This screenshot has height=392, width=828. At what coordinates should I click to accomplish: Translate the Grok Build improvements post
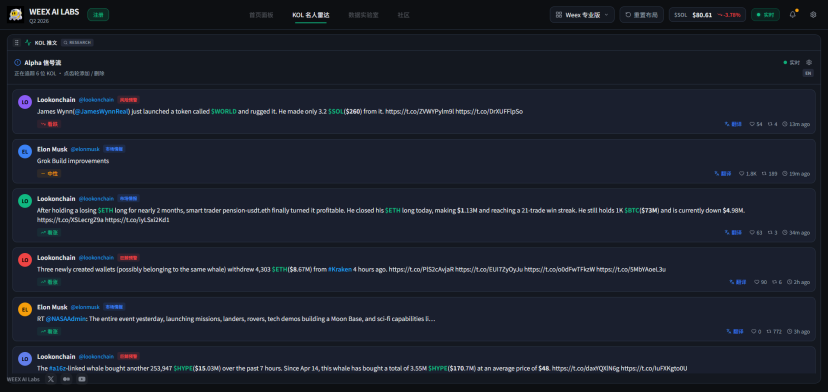coord(723,173)
